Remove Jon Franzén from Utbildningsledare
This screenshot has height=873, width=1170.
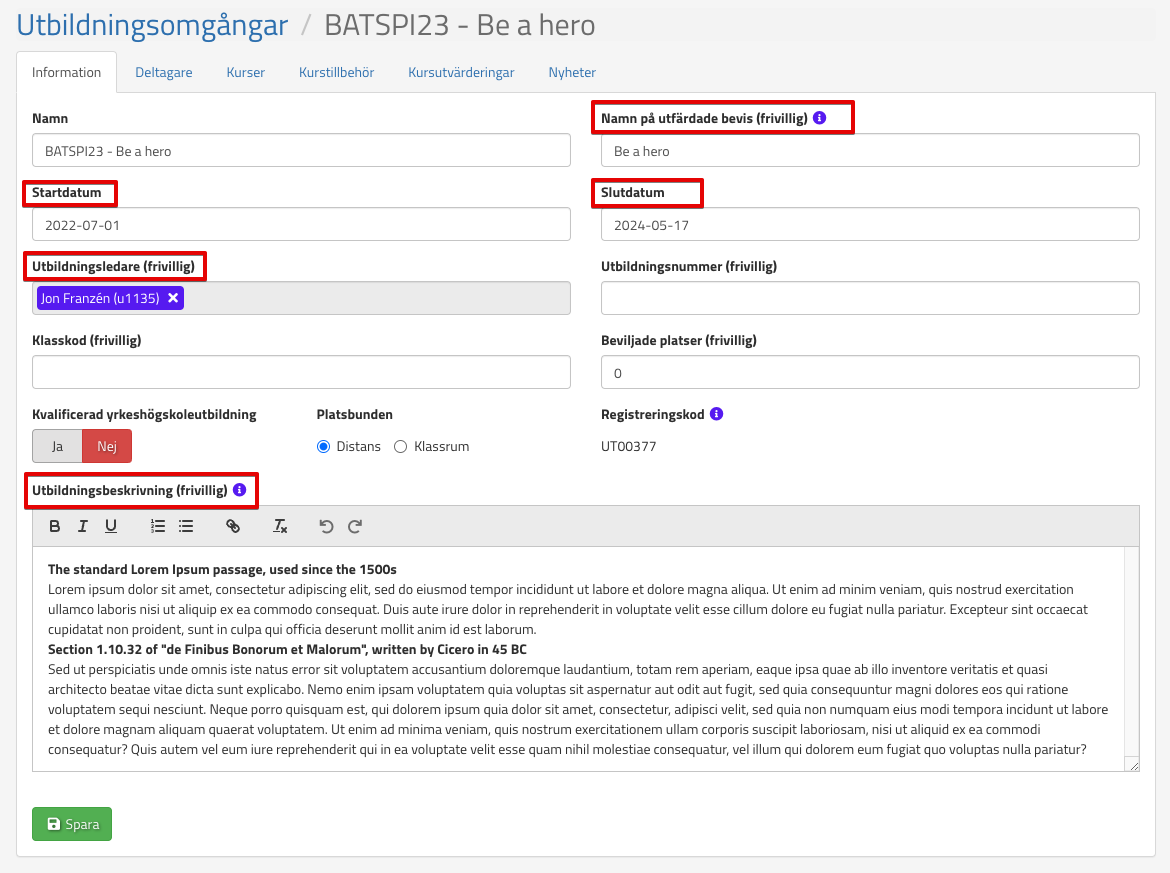click(173, 298)
